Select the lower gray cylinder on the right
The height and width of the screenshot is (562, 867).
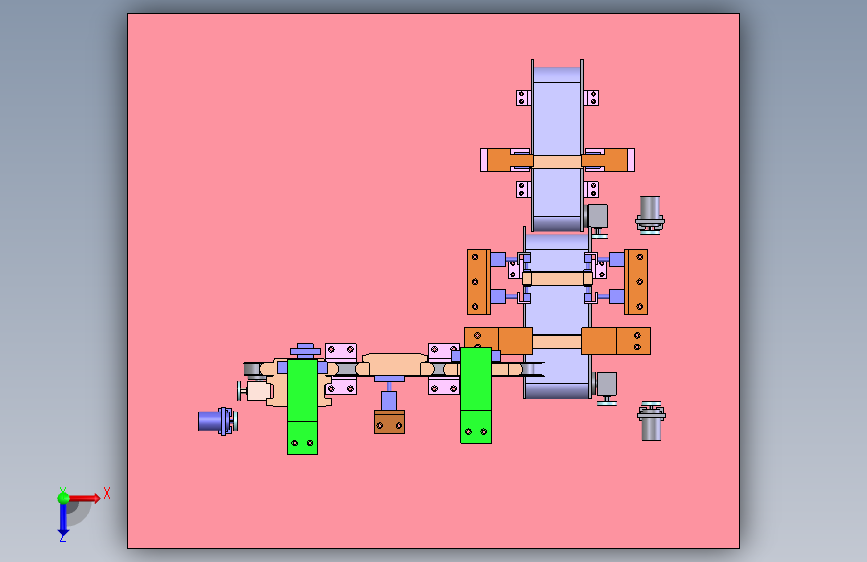click(x=651, y=422)
